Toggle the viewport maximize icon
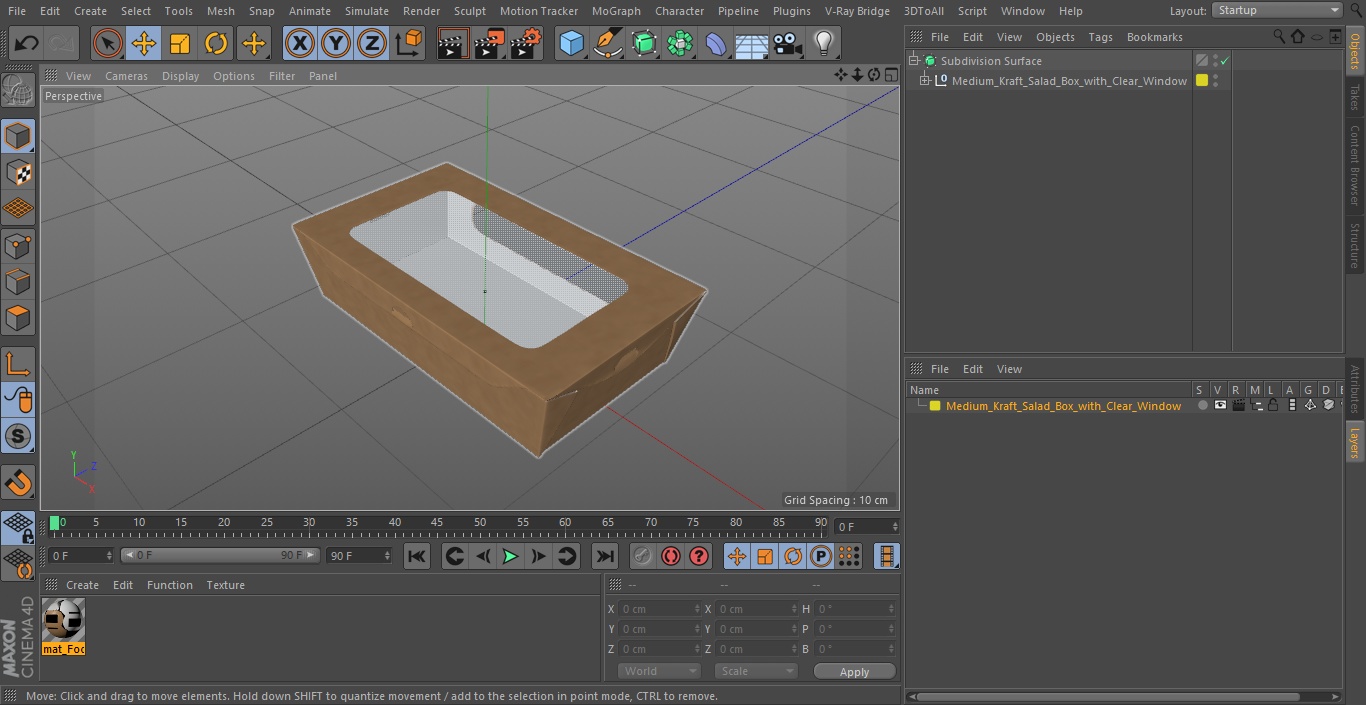 coord(890,75)
